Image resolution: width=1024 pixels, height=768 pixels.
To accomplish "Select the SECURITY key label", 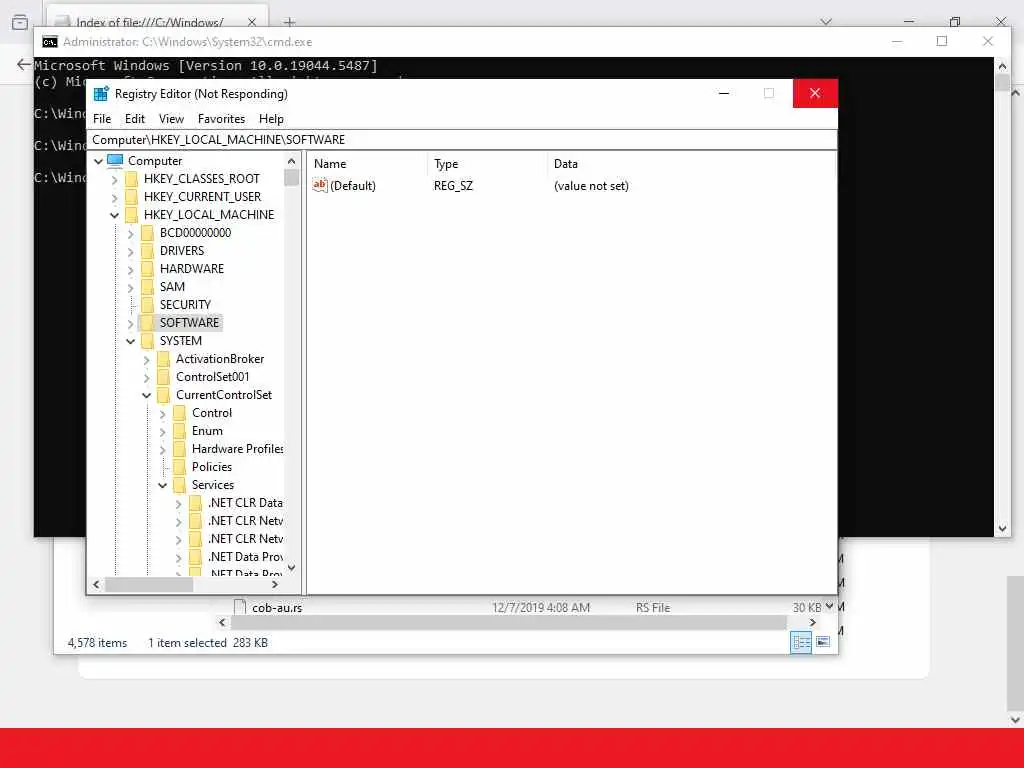I will click(x=185, y=305).
